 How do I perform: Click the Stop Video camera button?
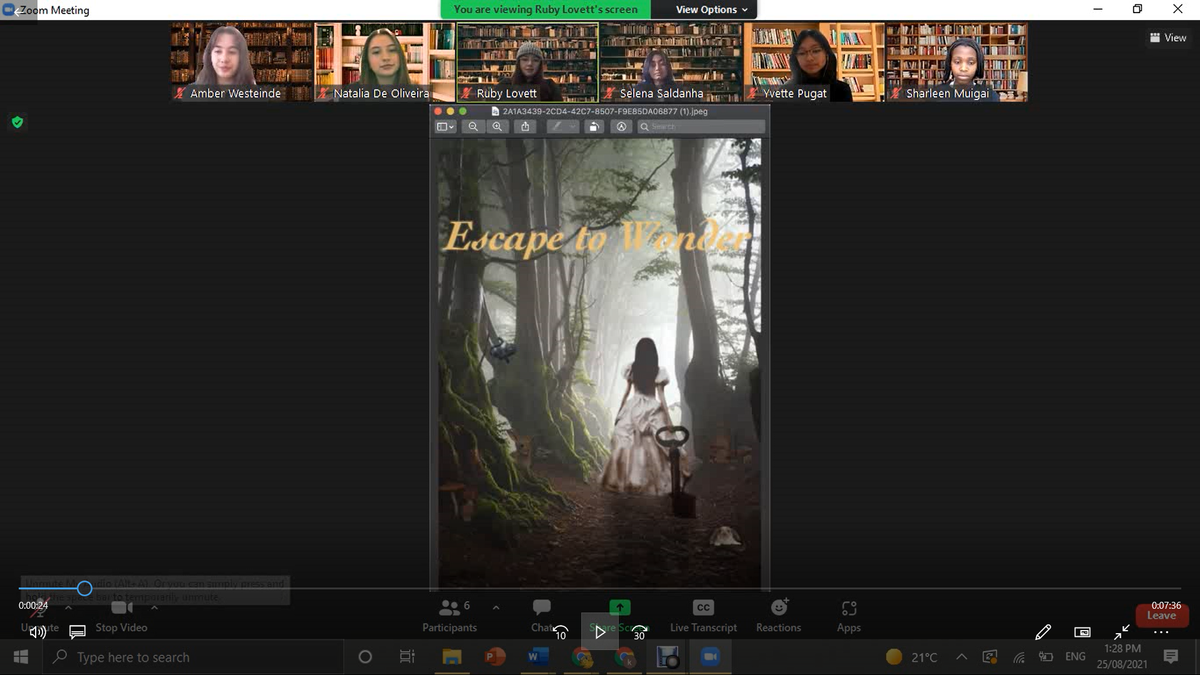(x=122, y=615)
